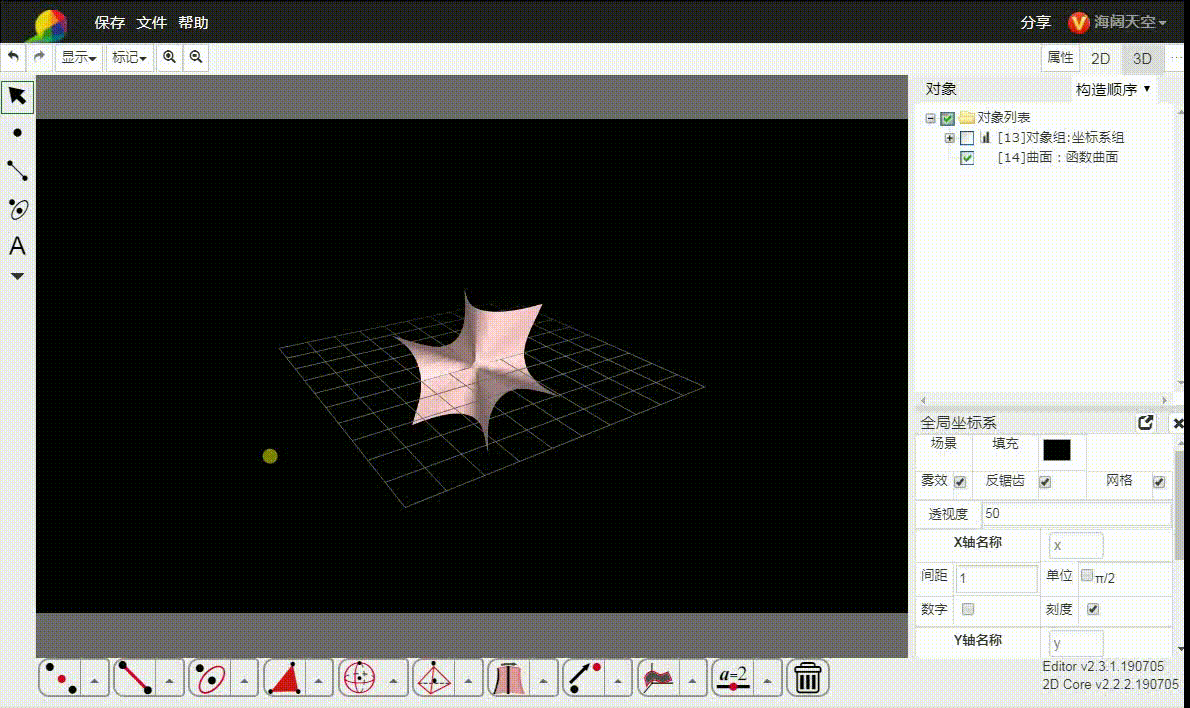
Task: Toggle the 雾效 fog checkbox
Action: (x=960, y=482)
